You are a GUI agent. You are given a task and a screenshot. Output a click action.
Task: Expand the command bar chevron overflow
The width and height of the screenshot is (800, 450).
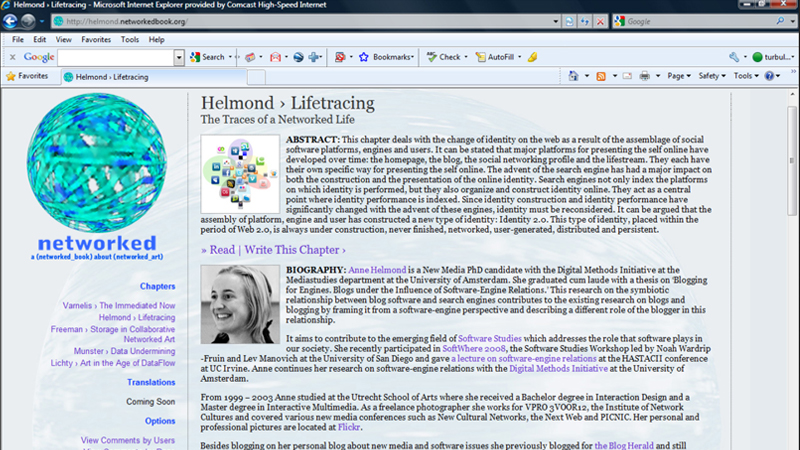pyautogui.click(x=793, y=72)
